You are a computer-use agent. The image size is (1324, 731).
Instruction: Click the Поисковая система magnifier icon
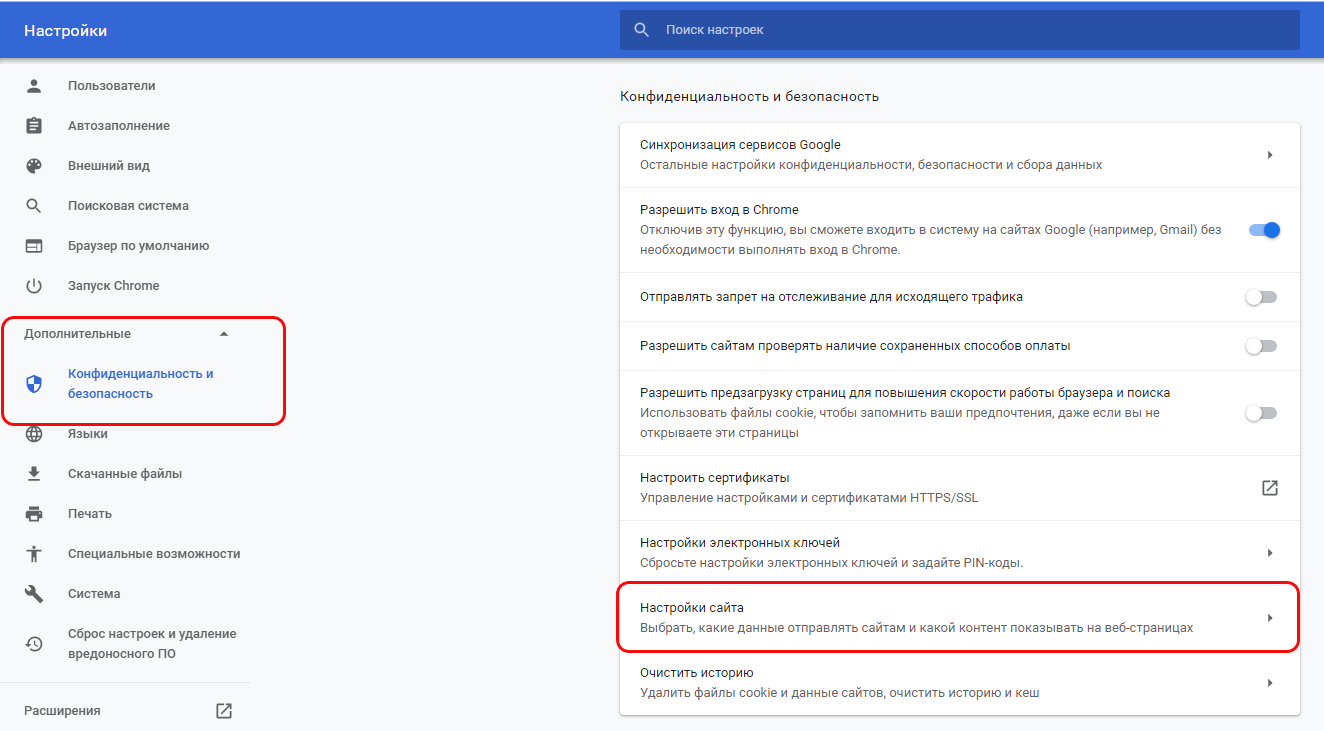tap(34, 206)
